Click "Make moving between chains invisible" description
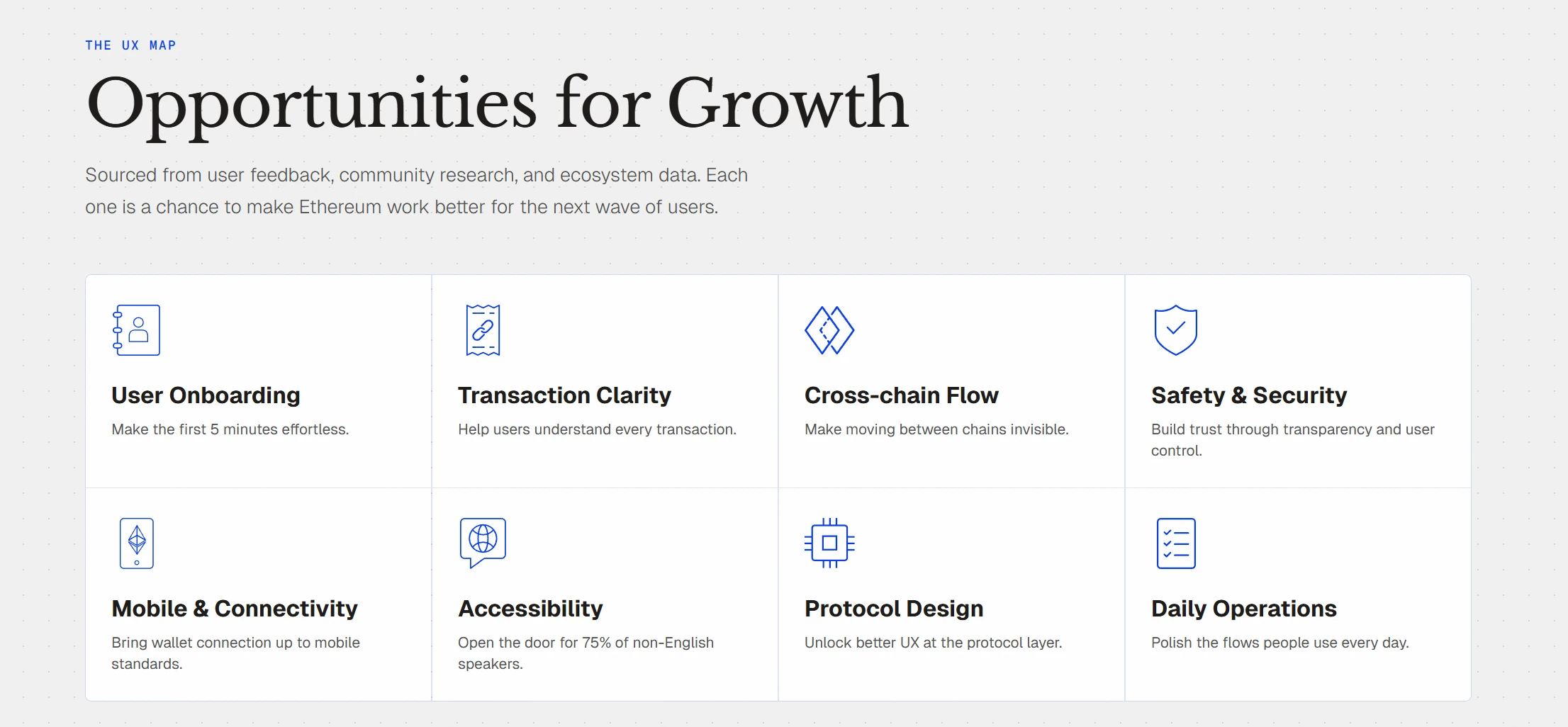The width and height of the screenshot is (1568, 727). [x=936, y=429]
